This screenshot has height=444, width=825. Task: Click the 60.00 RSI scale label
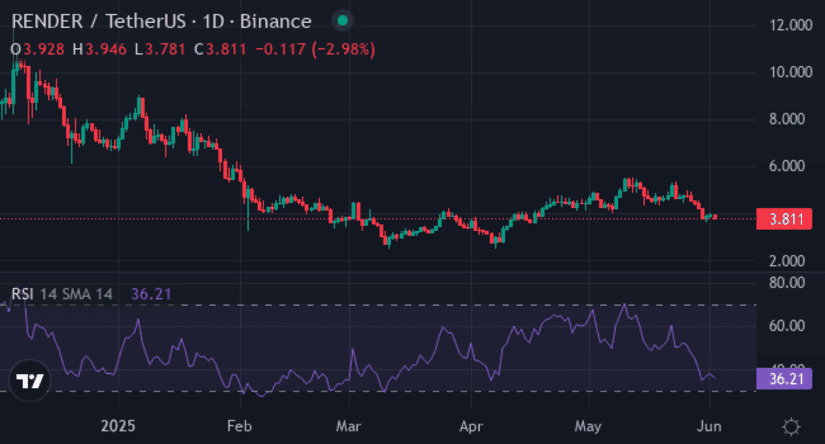click(787, 326)
